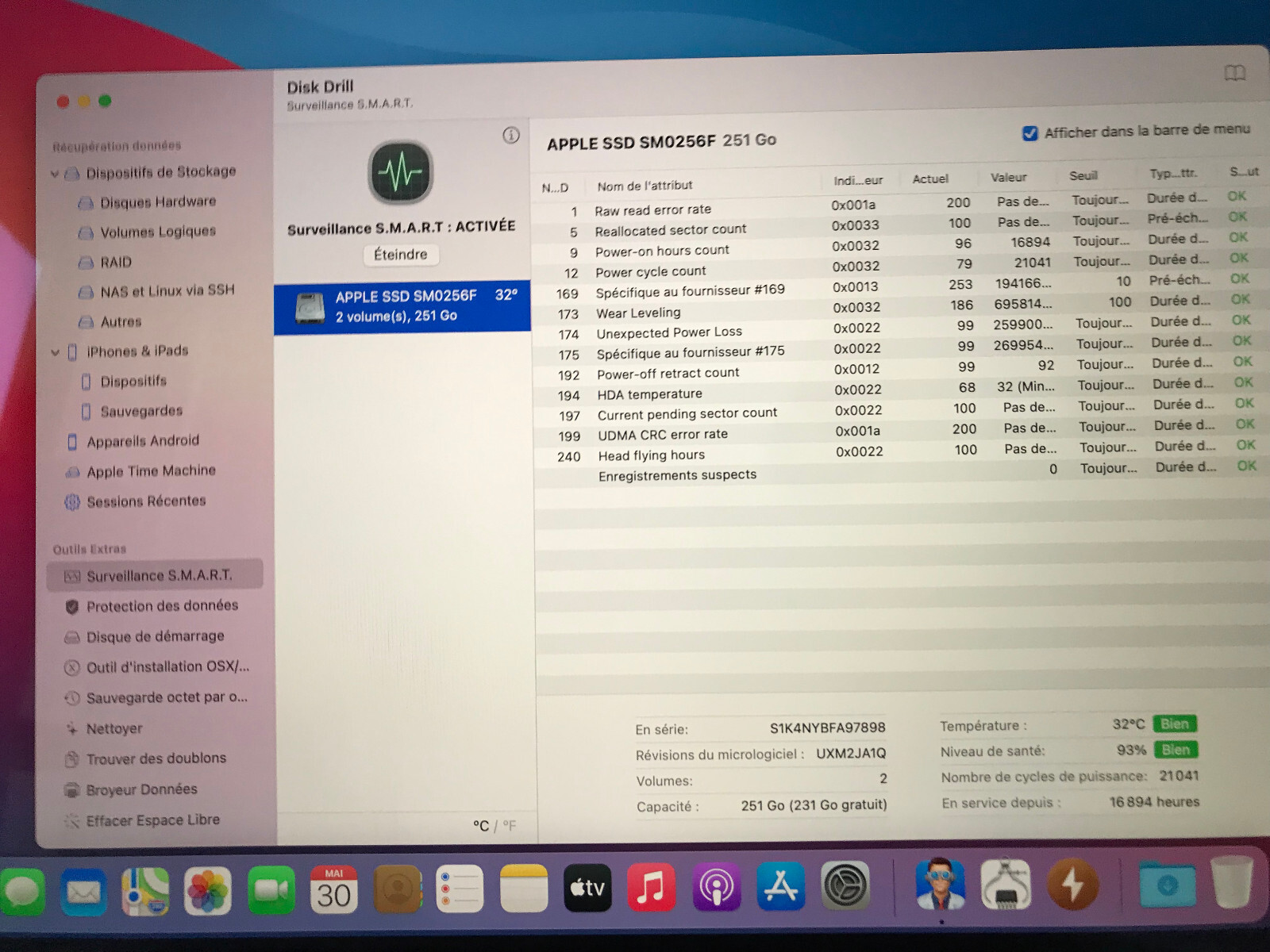Viewport: 1270px width, 952px height.
Task: Open Messages from the Dock
Action: (x=21, y=892)
